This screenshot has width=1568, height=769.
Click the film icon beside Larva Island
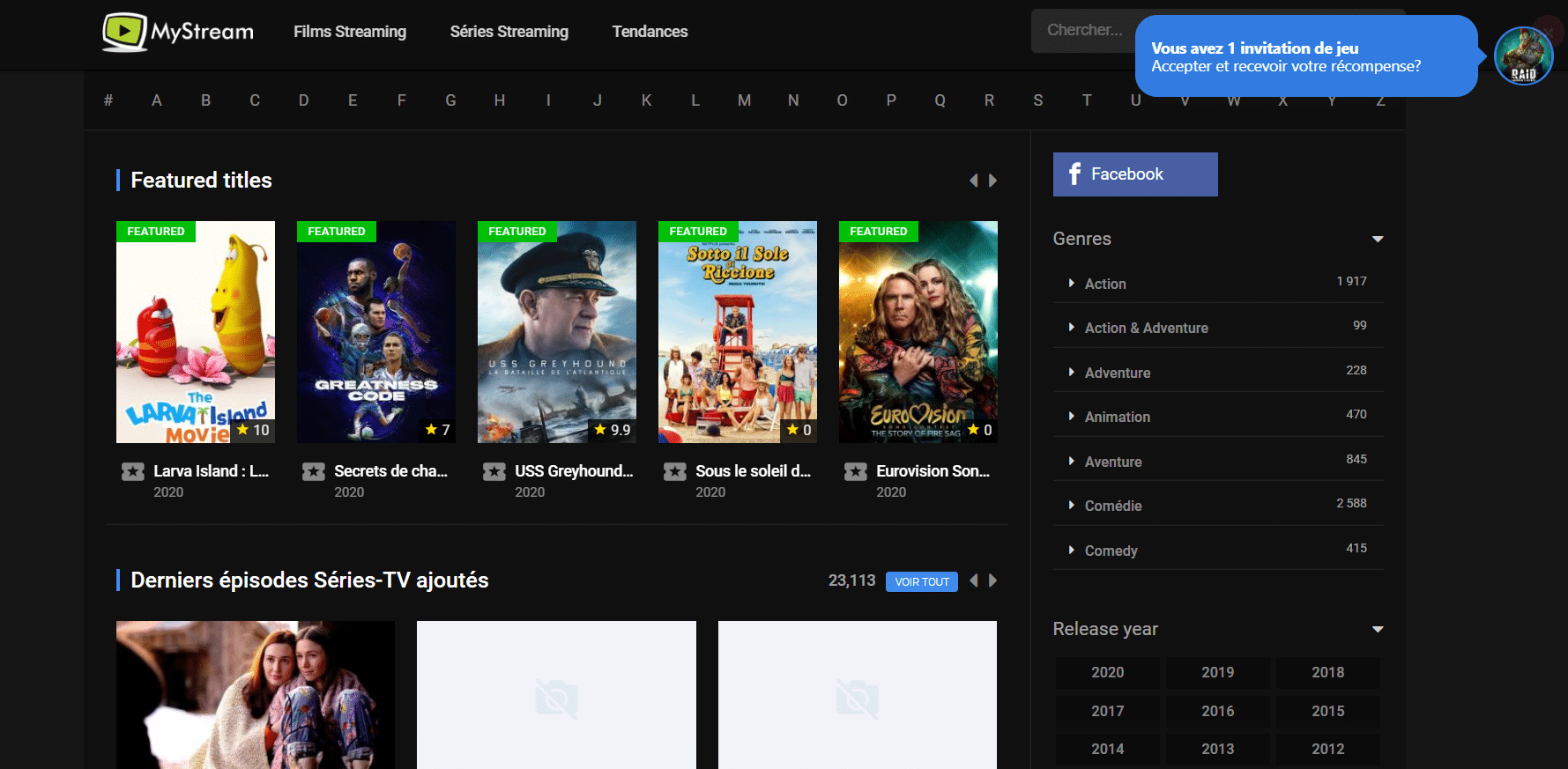(133, 472)
